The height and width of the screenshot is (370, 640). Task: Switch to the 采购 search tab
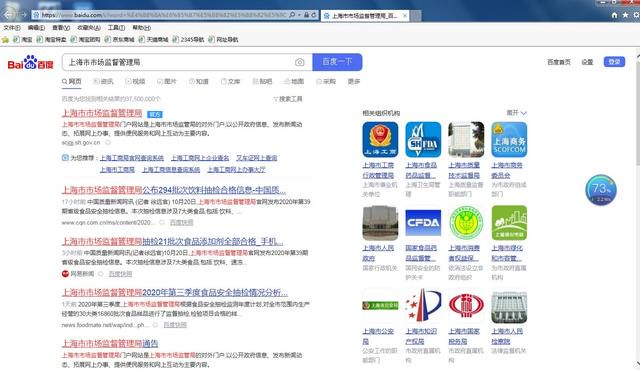click(x=326, y=82)
